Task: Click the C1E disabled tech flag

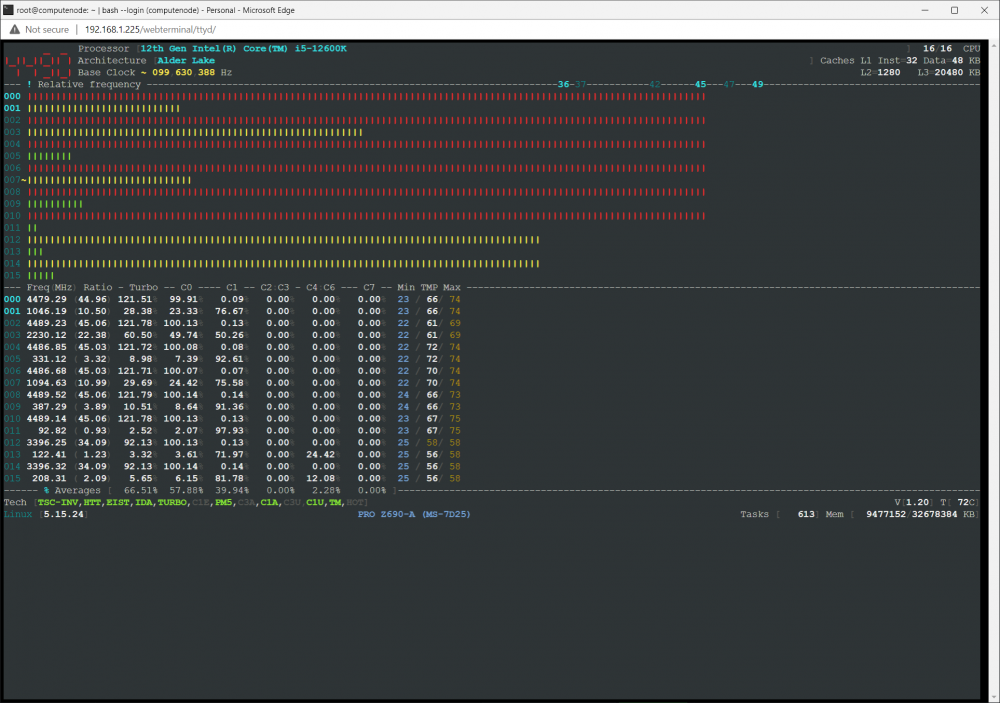Action: click(x=201, y=503)
